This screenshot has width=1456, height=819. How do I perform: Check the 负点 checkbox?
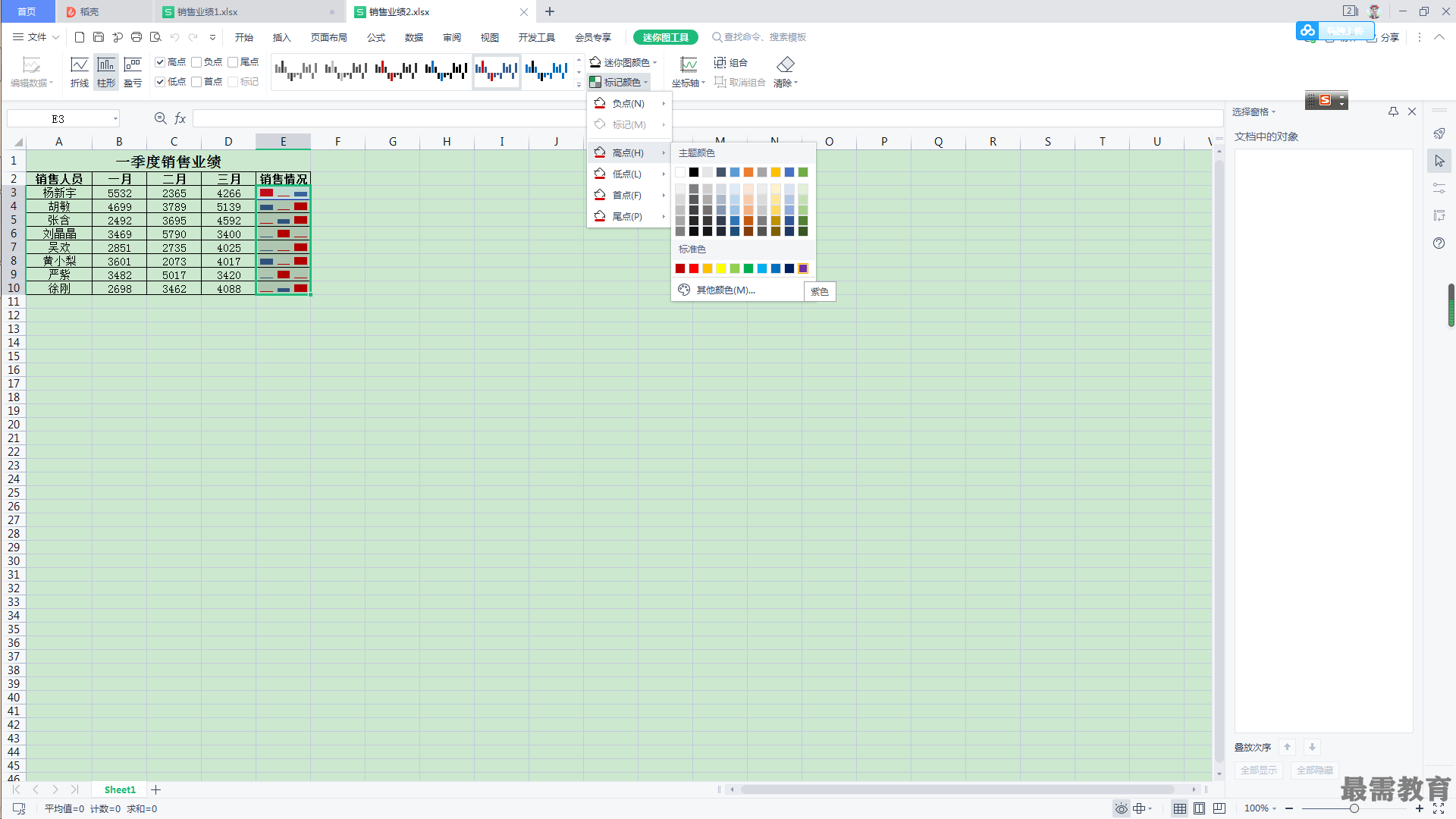[x=196, y=62]
